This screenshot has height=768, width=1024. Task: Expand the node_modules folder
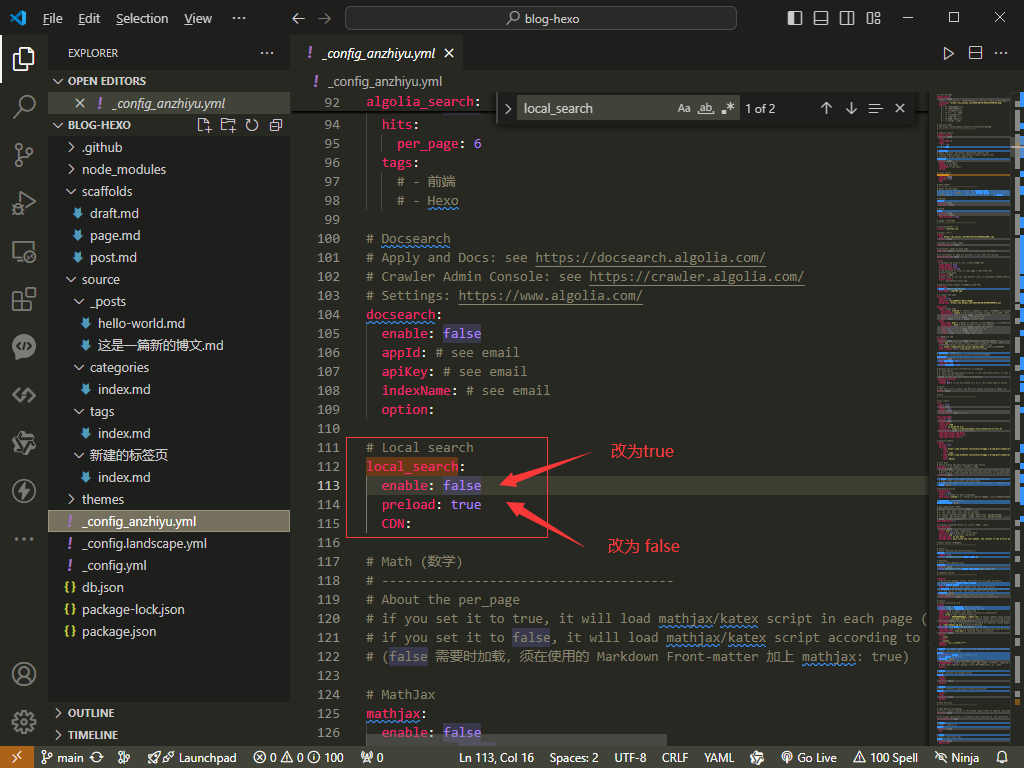coord(123,169)
